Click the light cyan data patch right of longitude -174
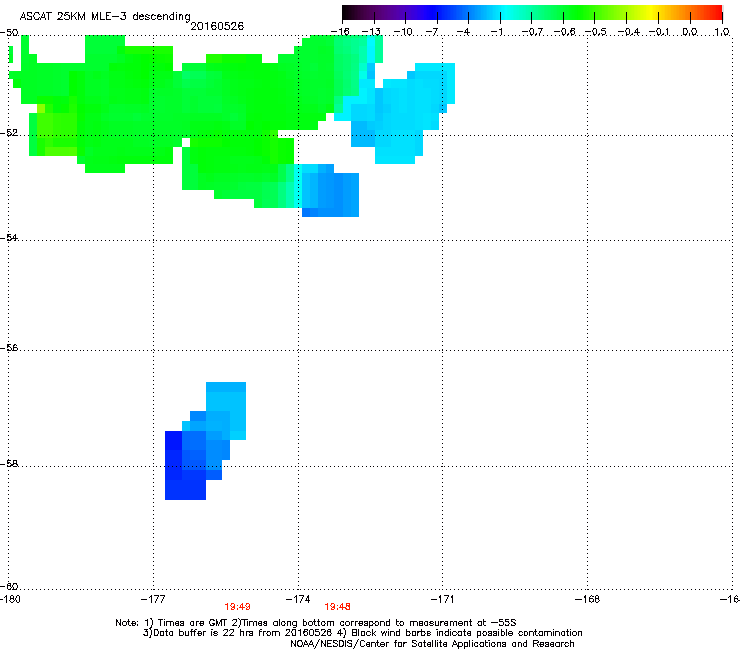740x650 pixels. (x=401, y=113)
